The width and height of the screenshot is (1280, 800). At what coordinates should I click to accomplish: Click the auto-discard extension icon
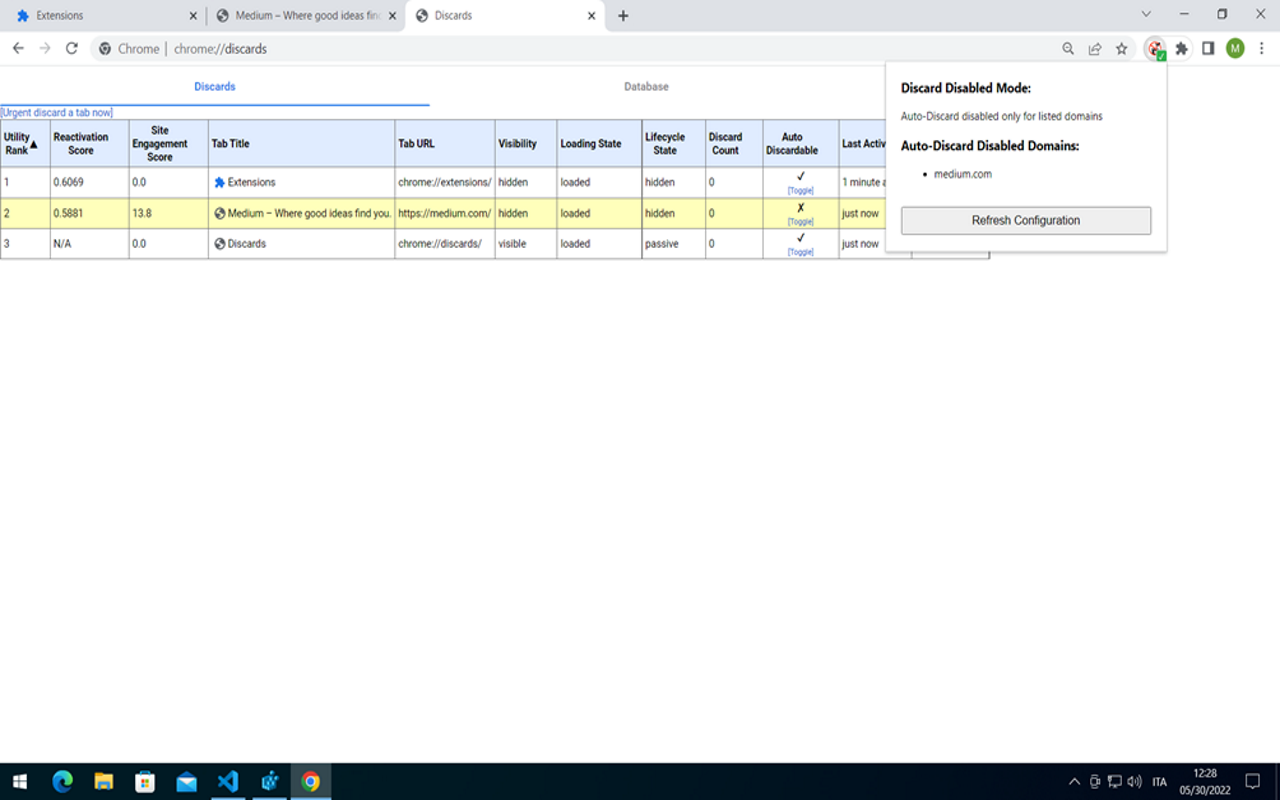point(1156,49)
